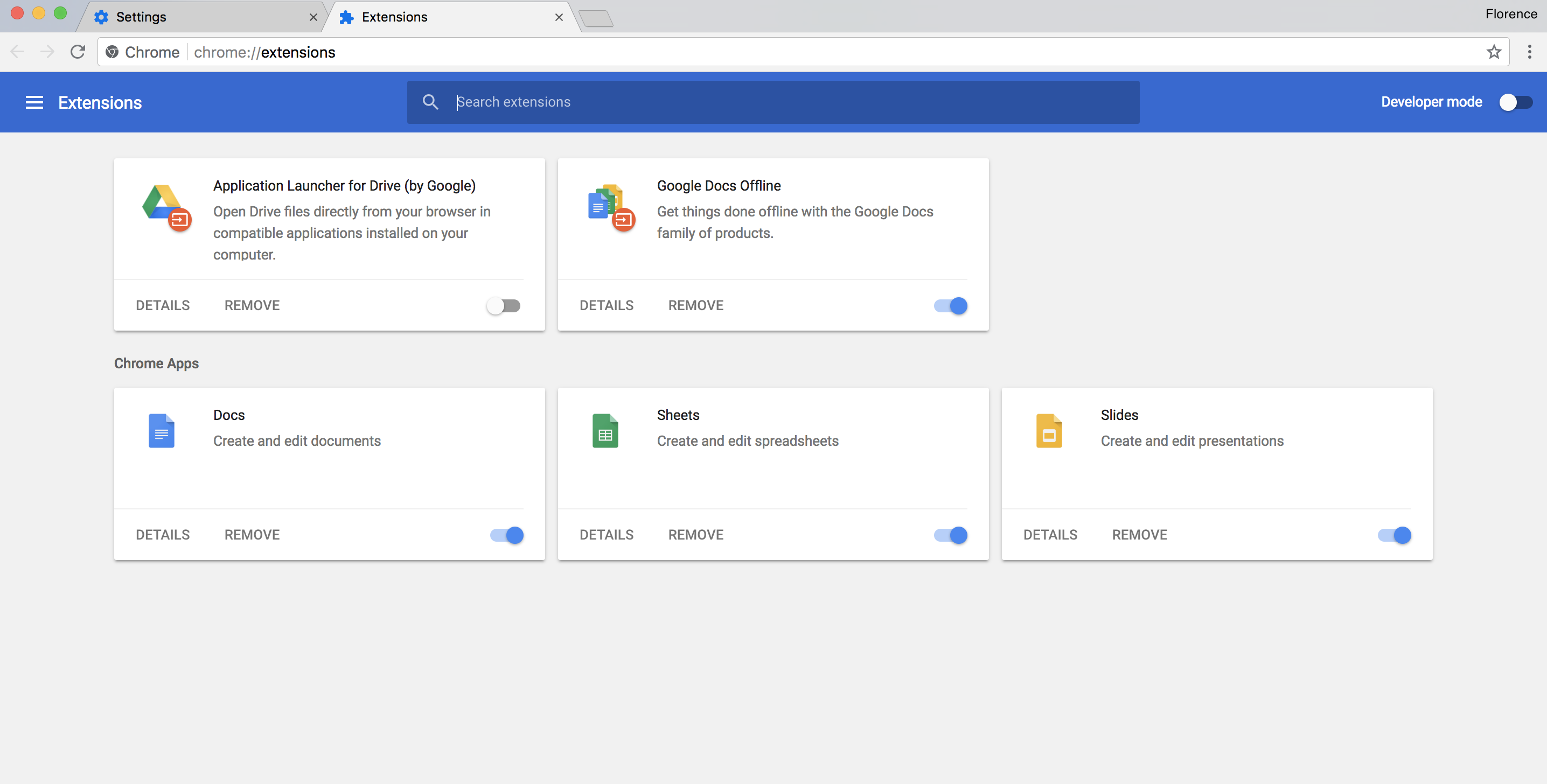The image size is (1547, 784).
Task: Click the Docs app icon
Action: (x=161, y=430)
